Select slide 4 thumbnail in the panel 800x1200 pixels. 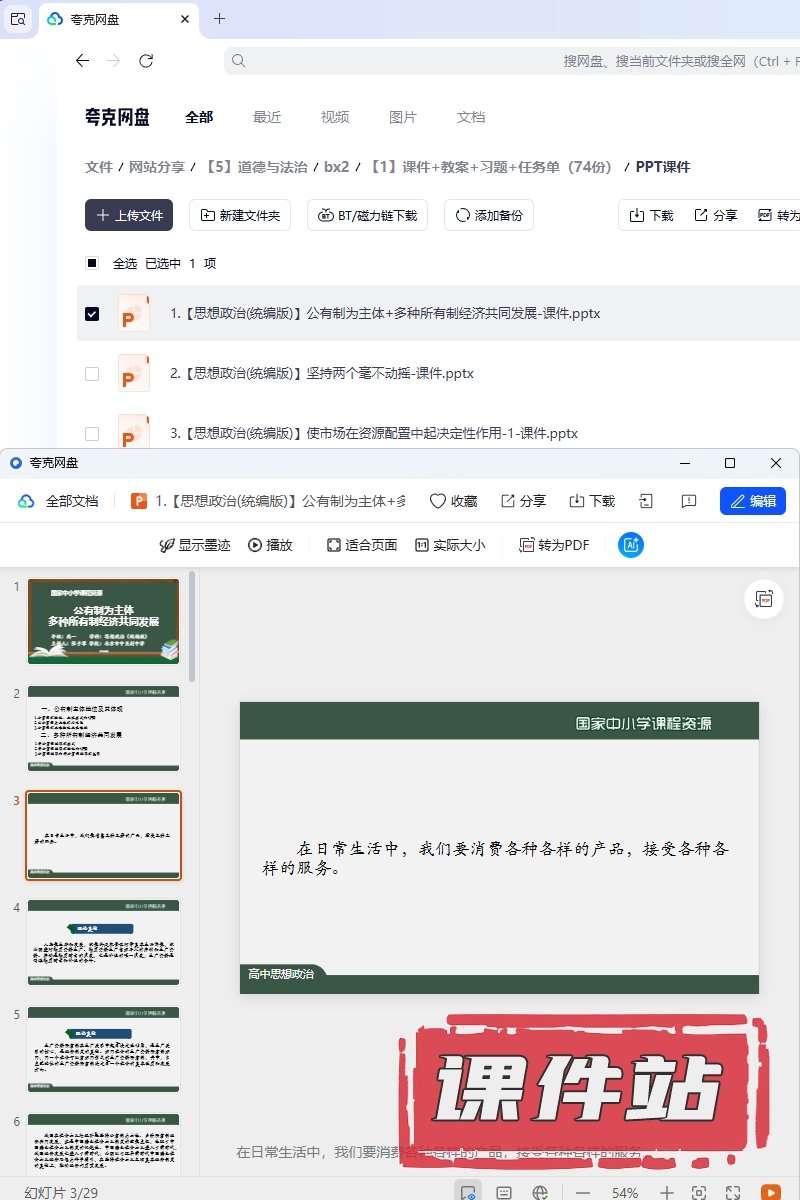pos(103,942)
